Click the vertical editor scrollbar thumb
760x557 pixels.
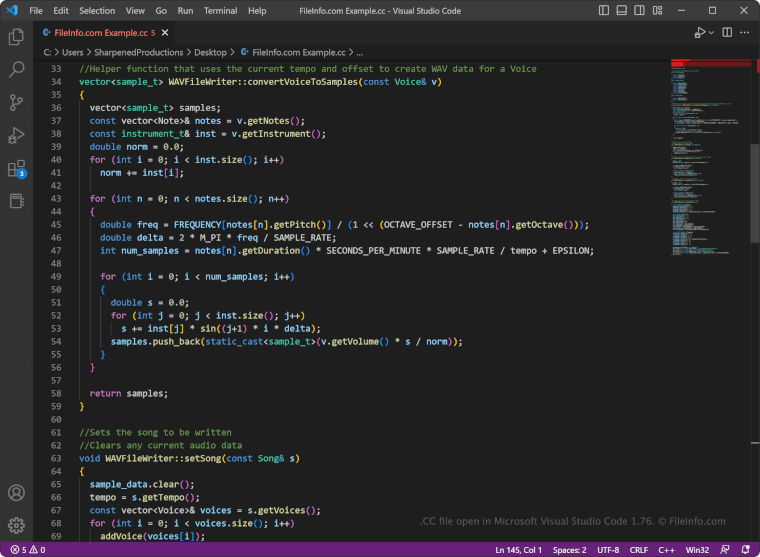coord(755,193)
